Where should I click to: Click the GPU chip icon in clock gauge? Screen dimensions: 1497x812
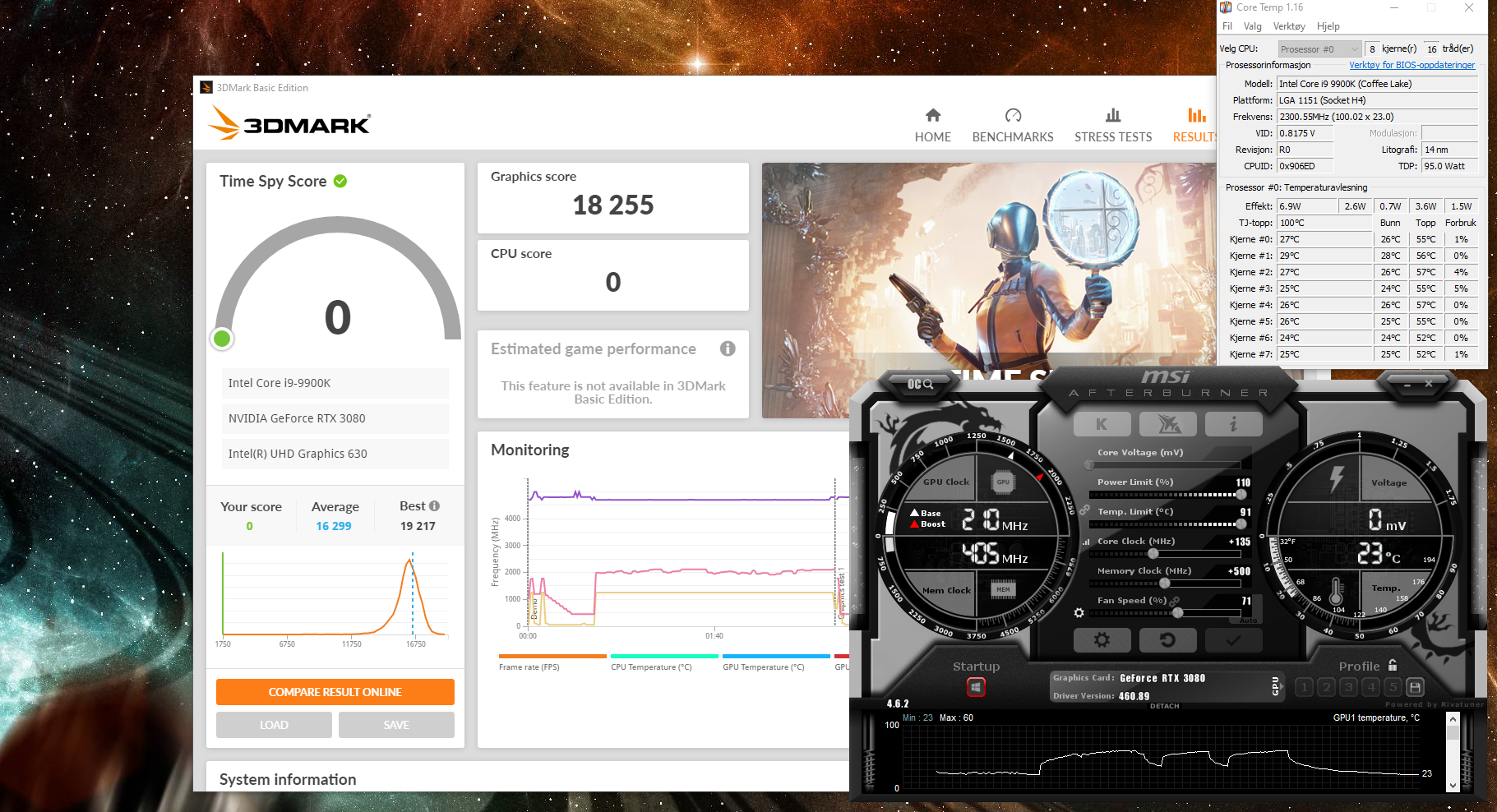click(1003, 482)
